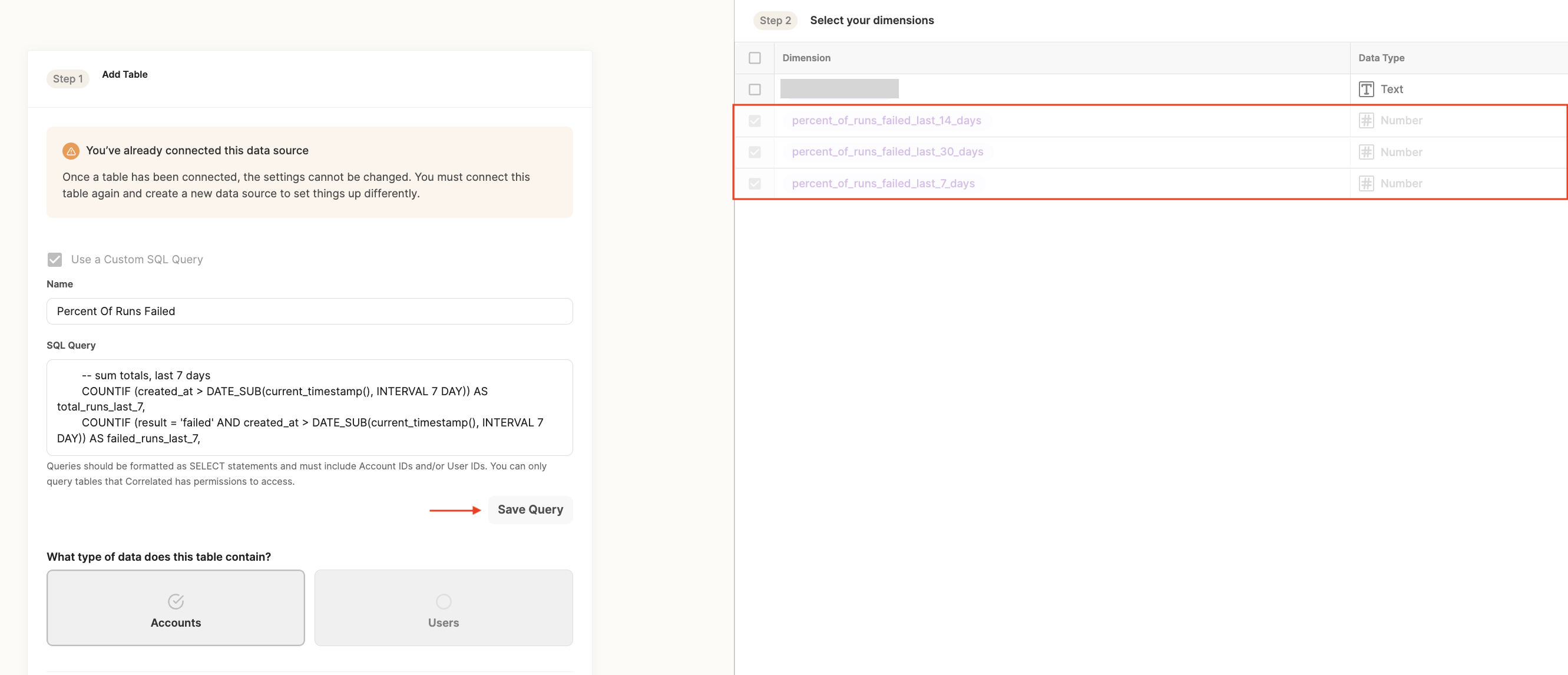Viewport: 1568px width, 675px height.
Task: Click Number icon for last_7_days row
Action: [x=1366, y=183]
